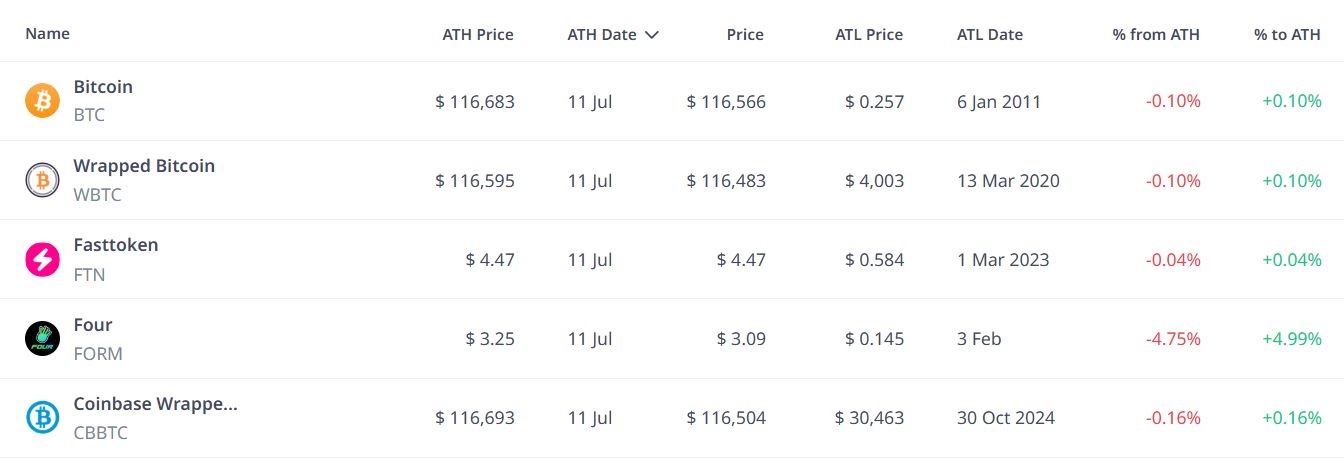The height and width of the screenshot is (460, 1344).
Task: Toggle ATH Date sort chevron arrow
Action: click(652, 35)
